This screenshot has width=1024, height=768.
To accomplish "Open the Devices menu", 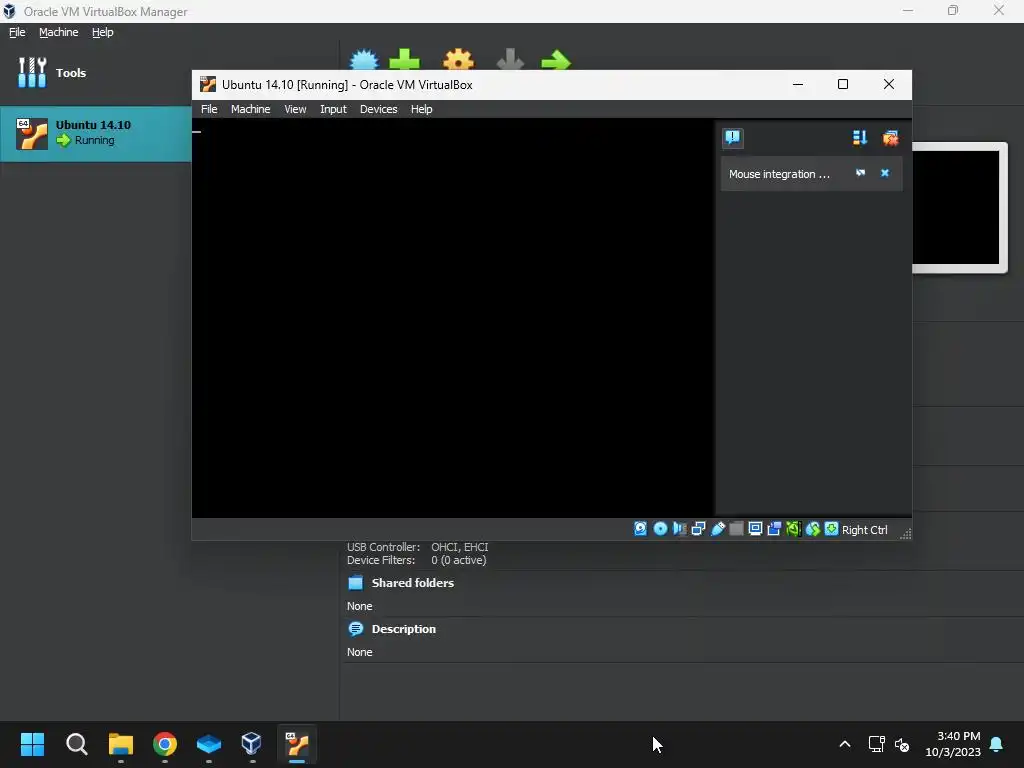I will click(379, 109).
